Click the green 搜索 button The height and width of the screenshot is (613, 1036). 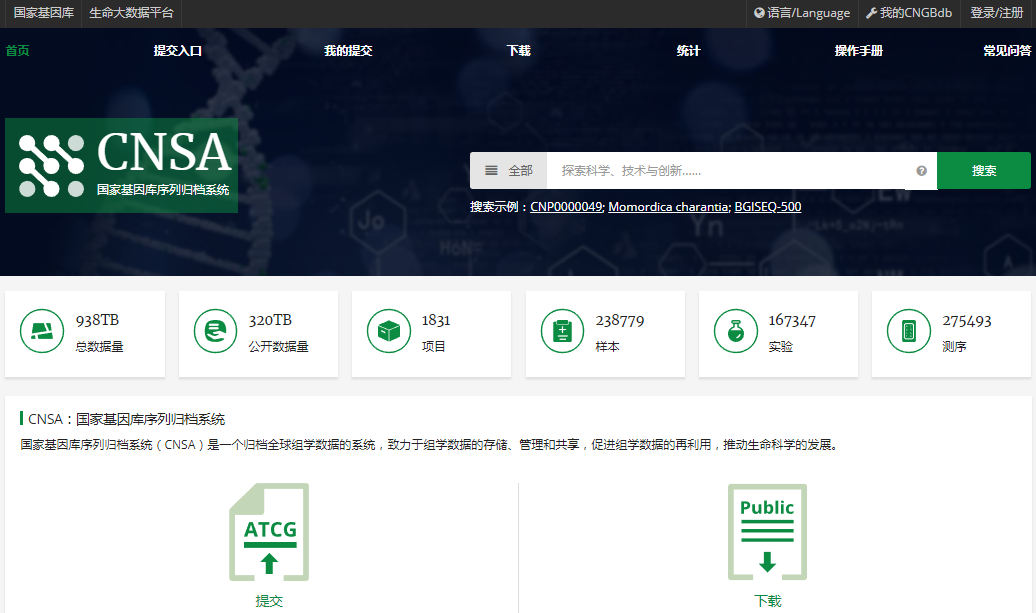(x=984, y=171)
